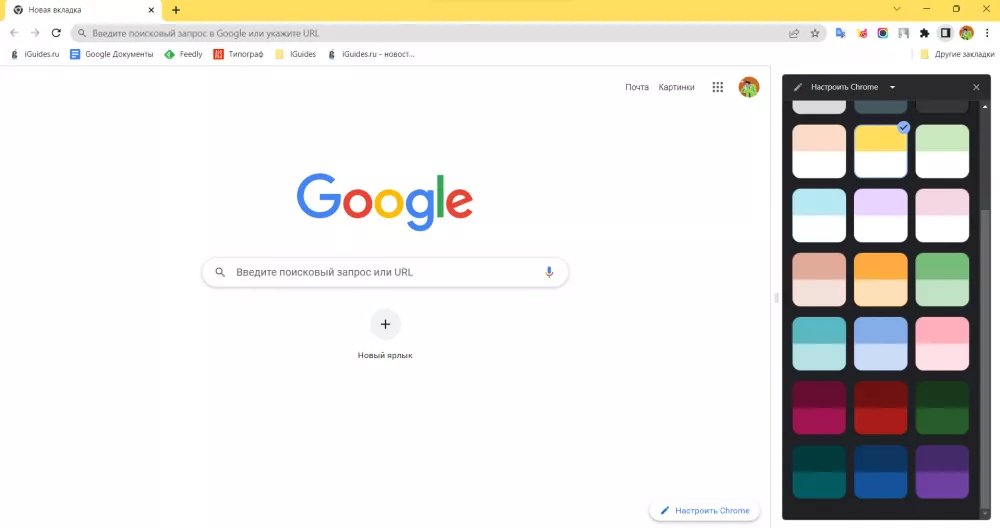Select the light green theme swatch

pos(942,151)
